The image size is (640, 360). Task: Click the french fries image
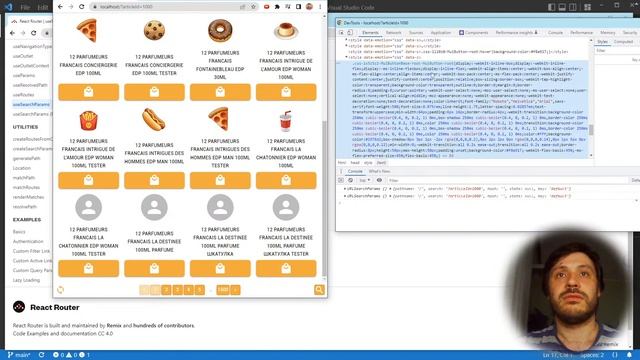89,120
